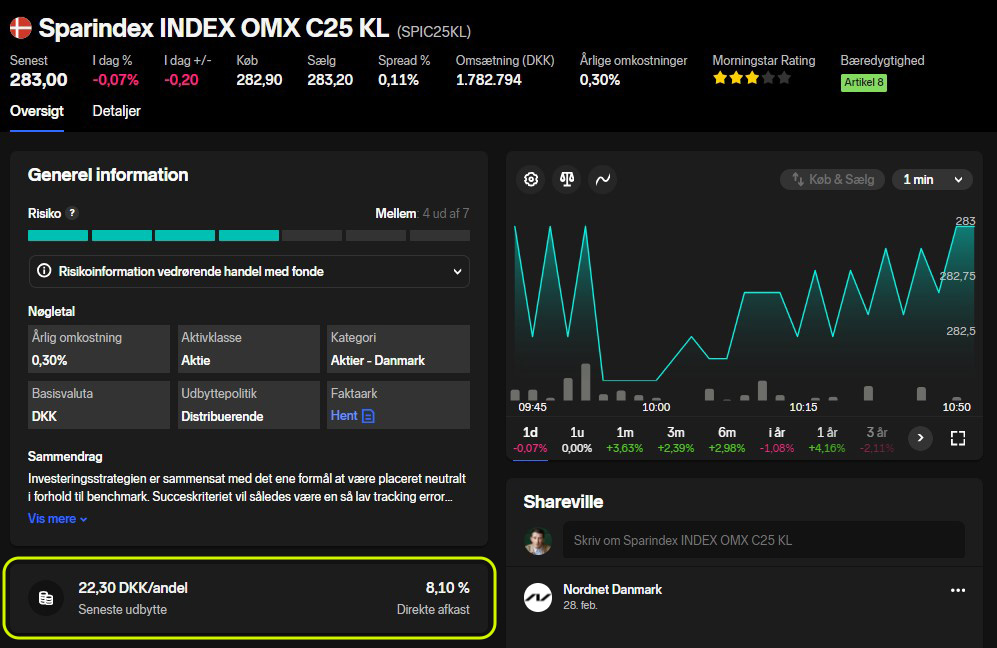Click the dividend coins icon
The height and width of the screenshot is (648, 997).
[x=46, y=598]
